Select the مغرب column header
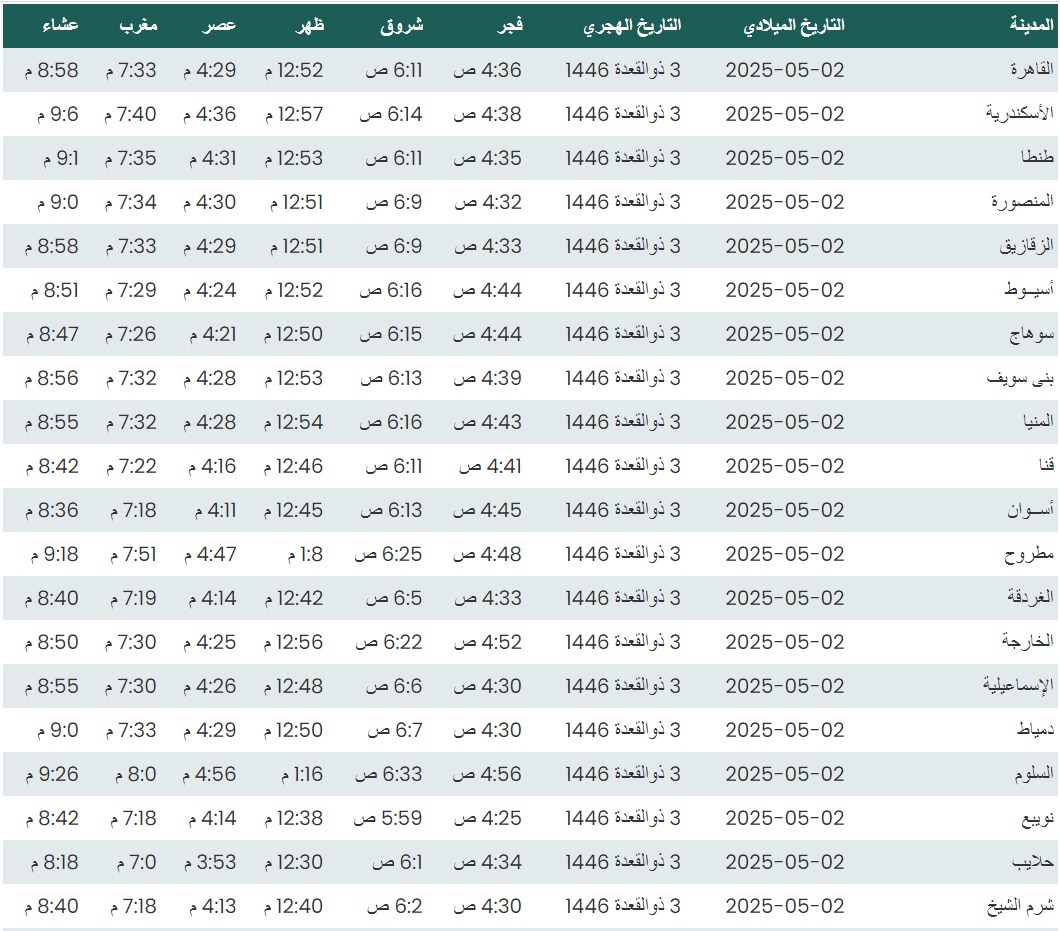Viewport: 1060px width, 931px height. tap(138, 26)
